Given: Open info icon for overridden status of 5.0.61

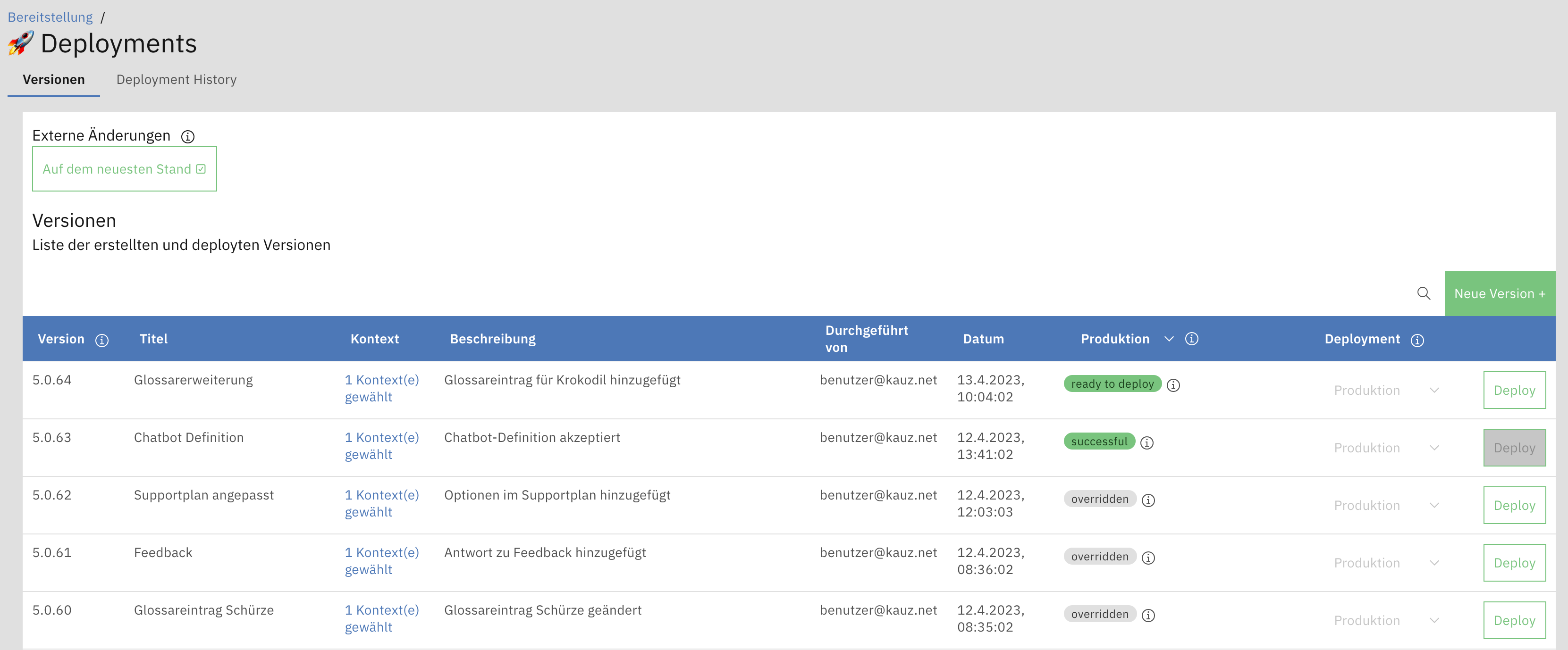Looking at the screenshot, I should tap(1148, 558).
